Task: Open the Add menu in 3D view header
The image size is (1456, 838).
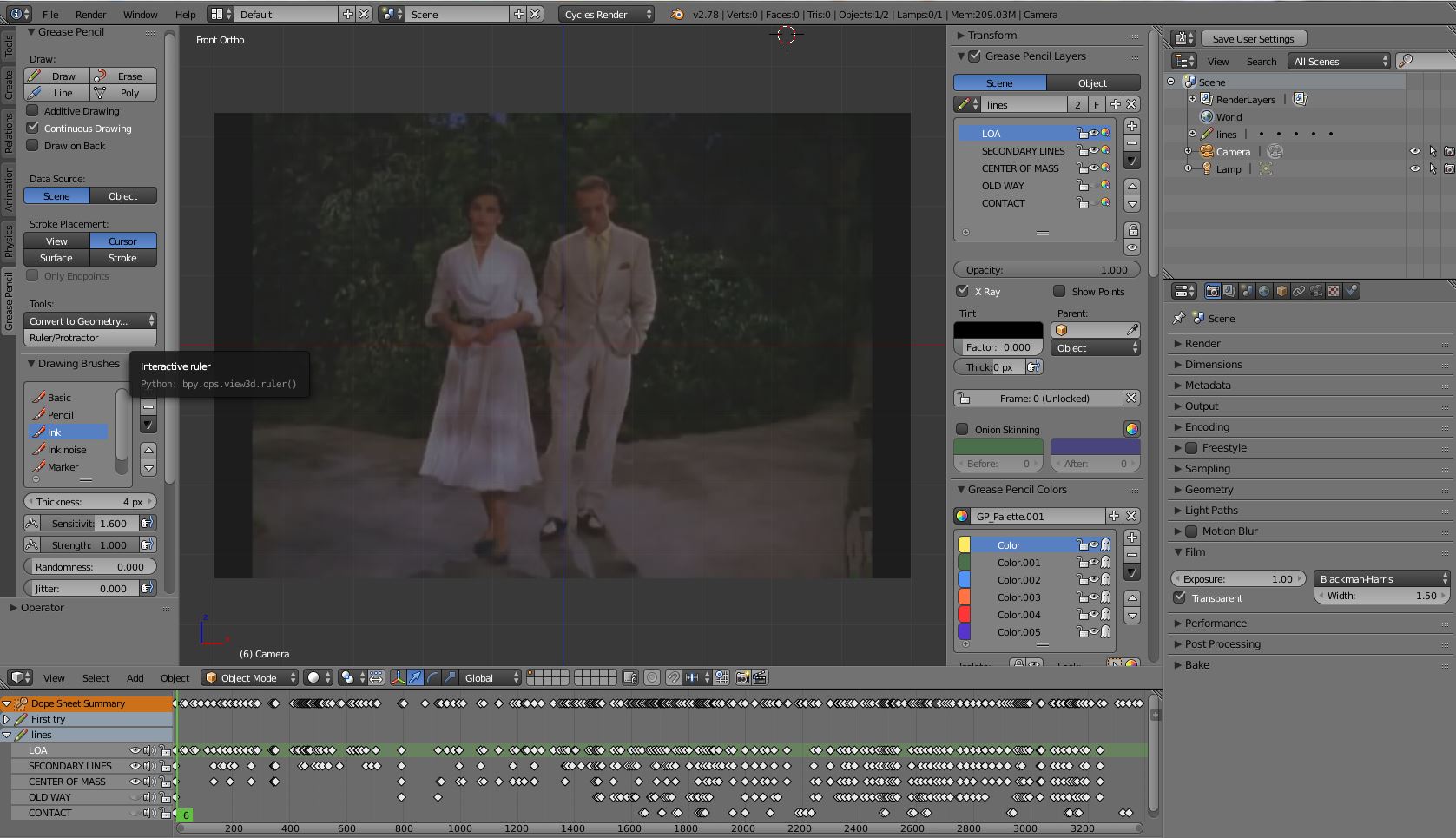Action: [135, 677]
